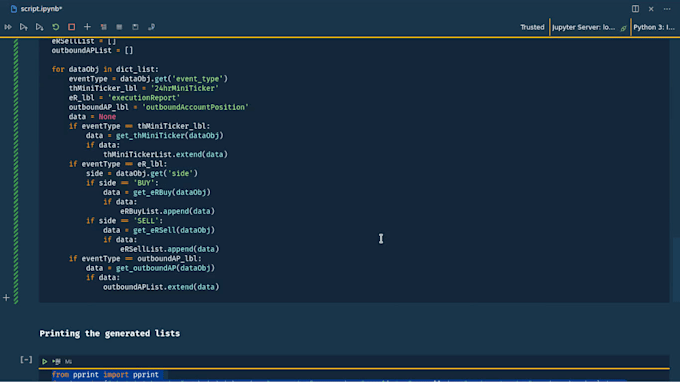
Task: Clear all cell outputs
Action: (x=103, y=27)
